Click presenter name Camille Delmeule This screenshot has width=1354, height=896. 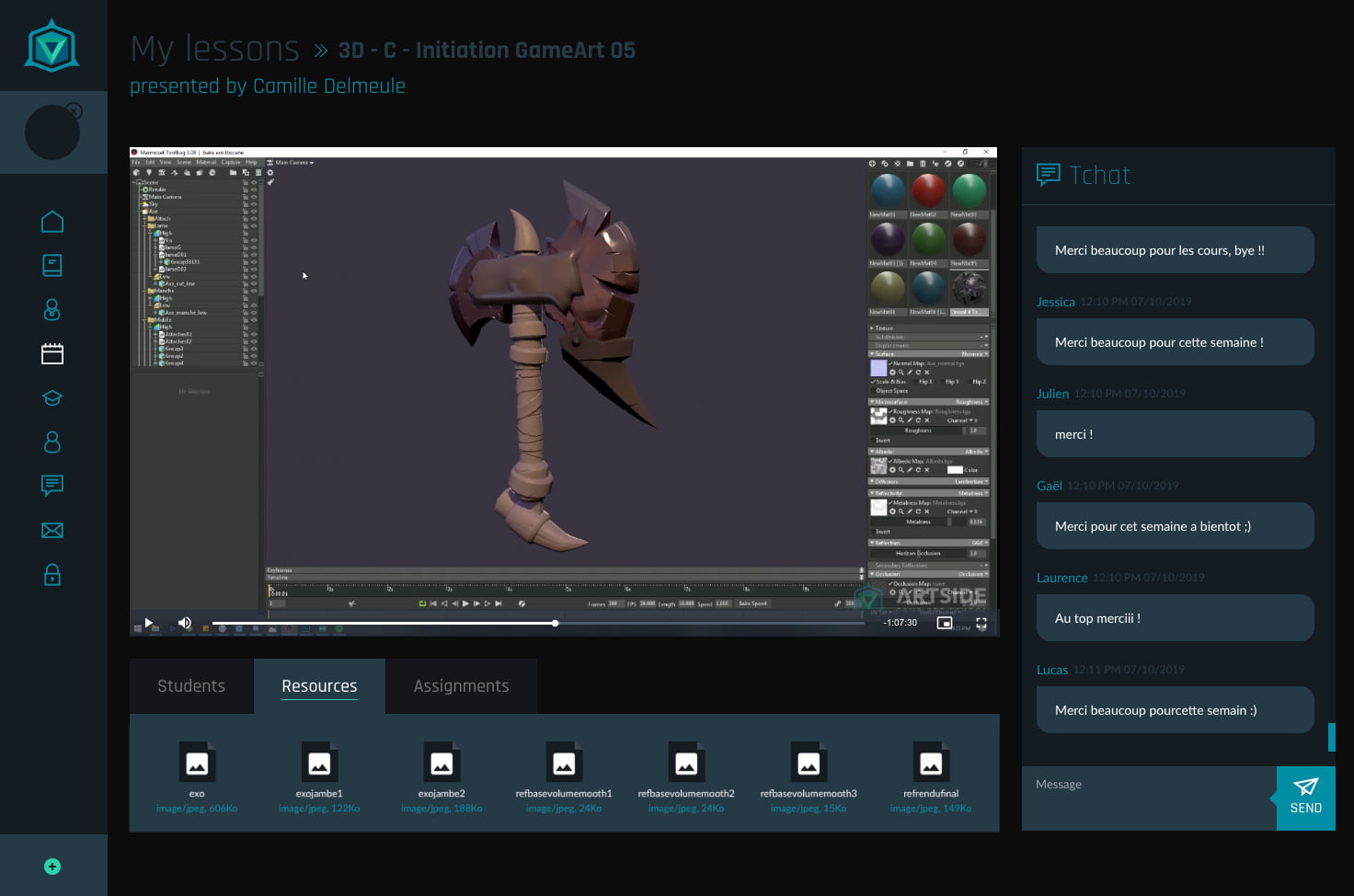tap(329, 86)
